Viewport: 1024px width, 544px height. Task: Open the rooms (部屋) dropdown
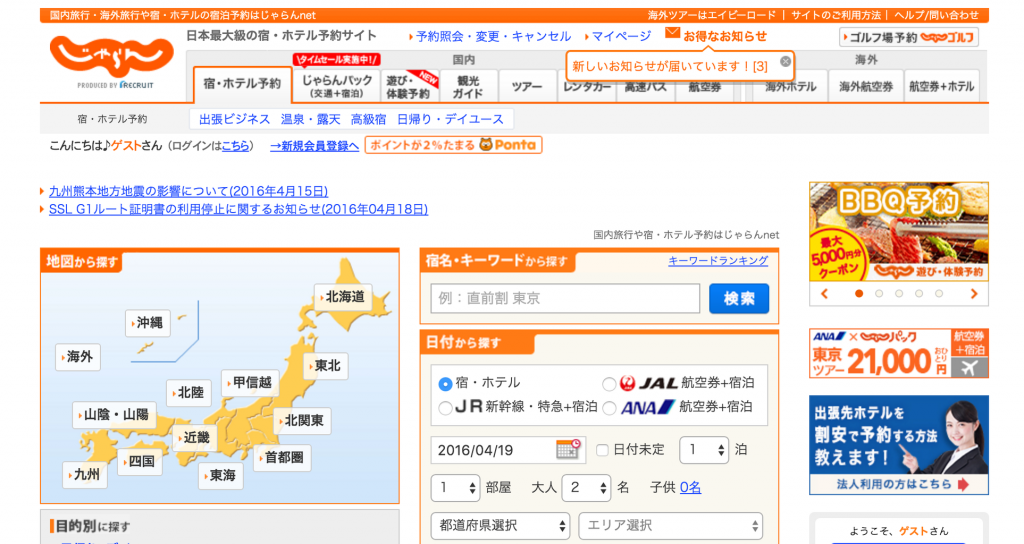click(456, 487)
